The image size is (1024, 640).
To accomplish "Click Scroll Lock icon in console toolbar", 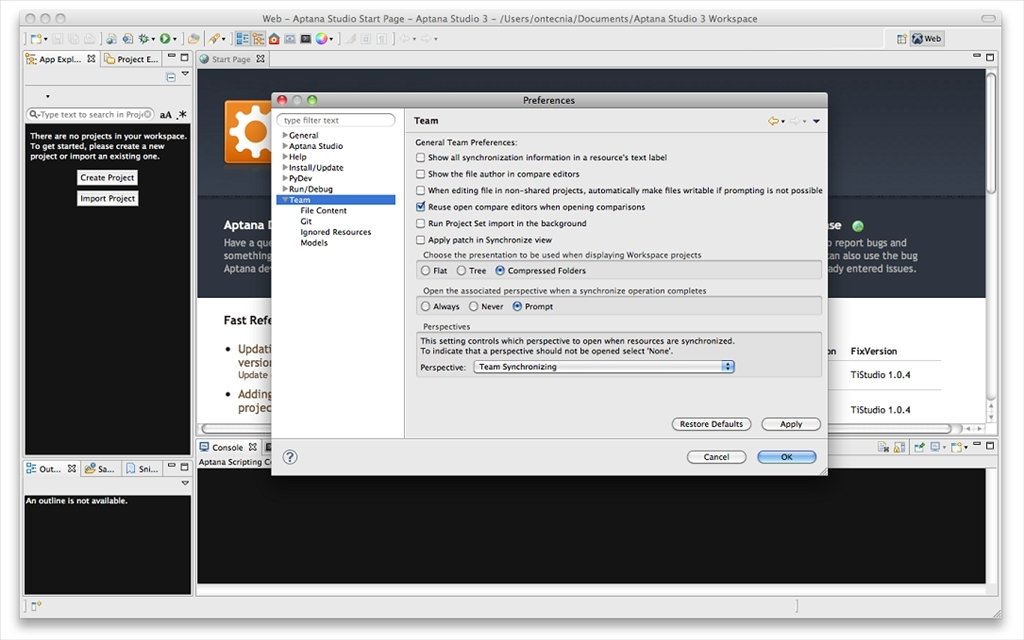I will (899, 447).
